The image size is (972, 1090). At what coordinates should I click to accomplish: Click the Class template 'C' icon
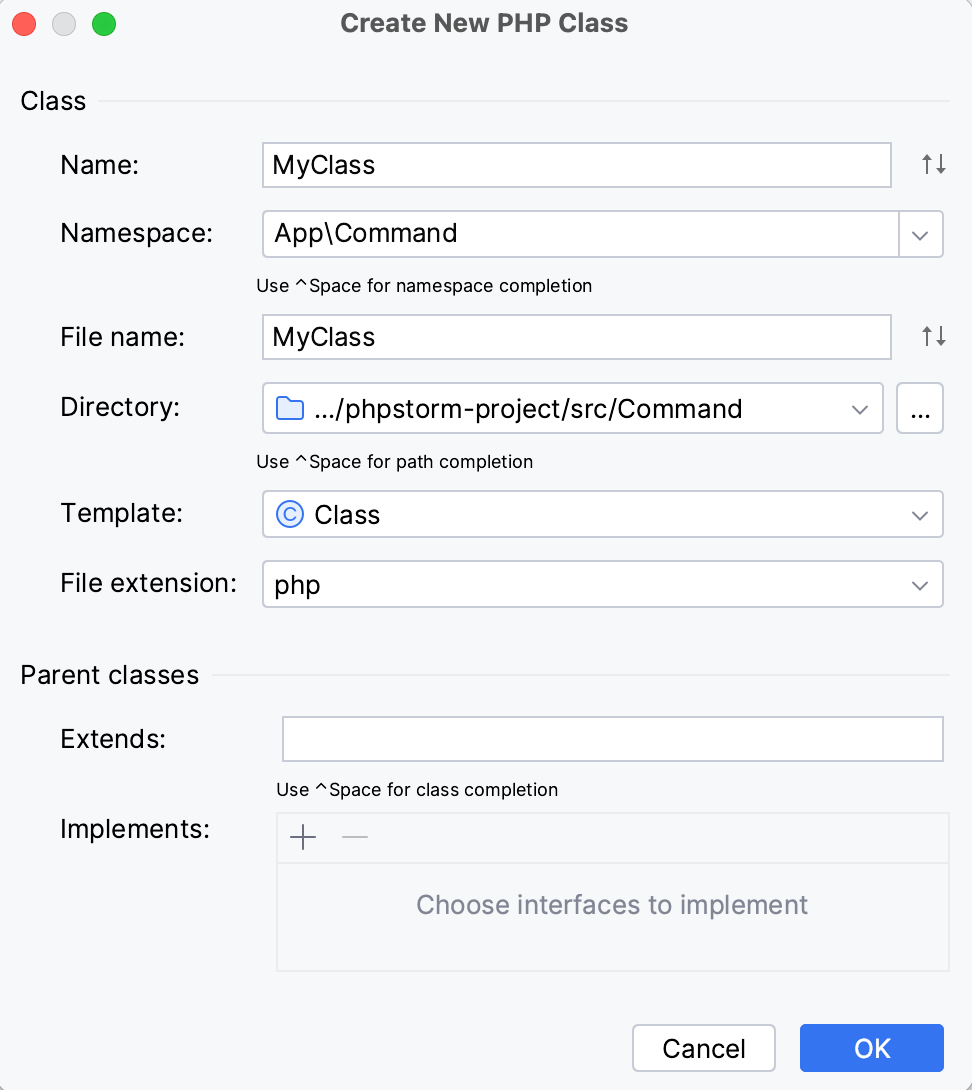tap(288, 514)
